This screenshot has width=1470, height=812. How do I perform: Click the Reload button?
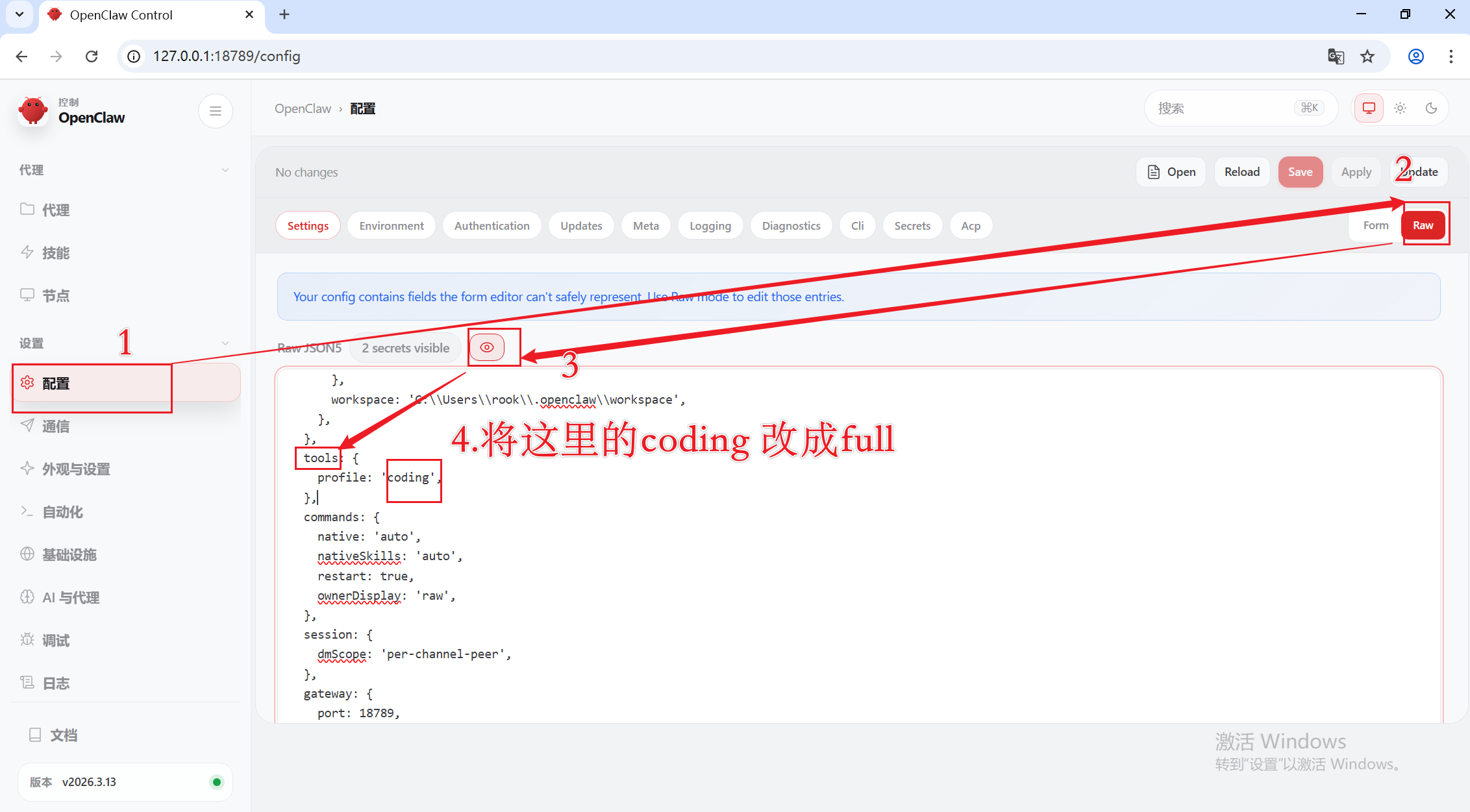(1242, 172)
